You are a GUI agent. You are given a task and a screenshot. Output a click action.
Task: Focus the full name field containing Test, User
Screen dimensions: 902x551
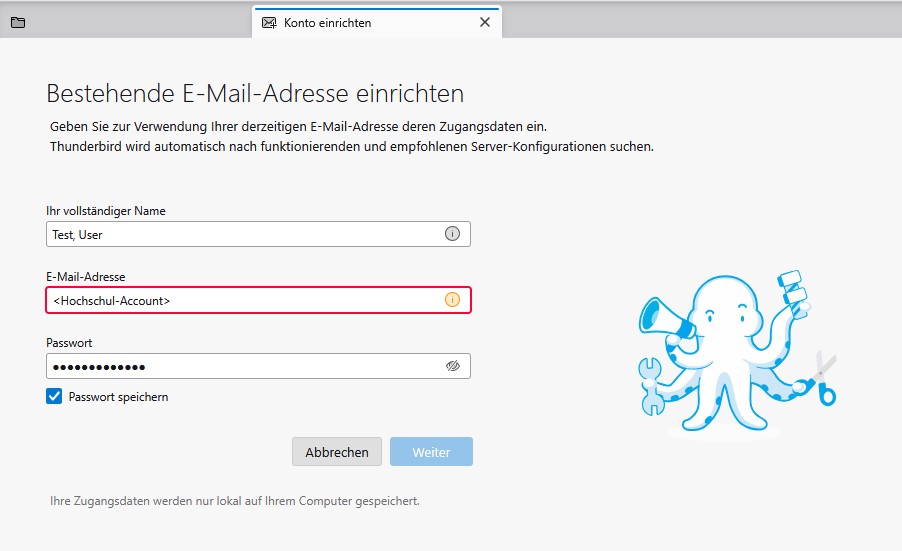pos(240,234)
